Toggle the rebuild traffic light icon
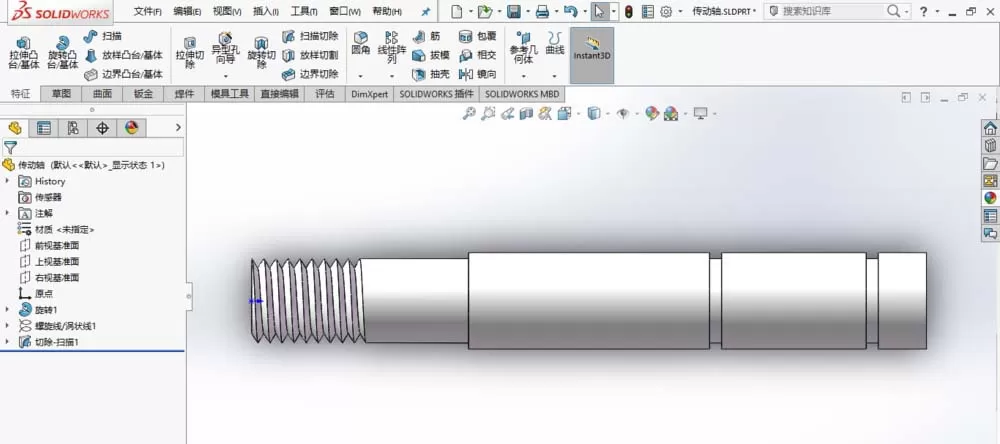 (x=629, y=11)
